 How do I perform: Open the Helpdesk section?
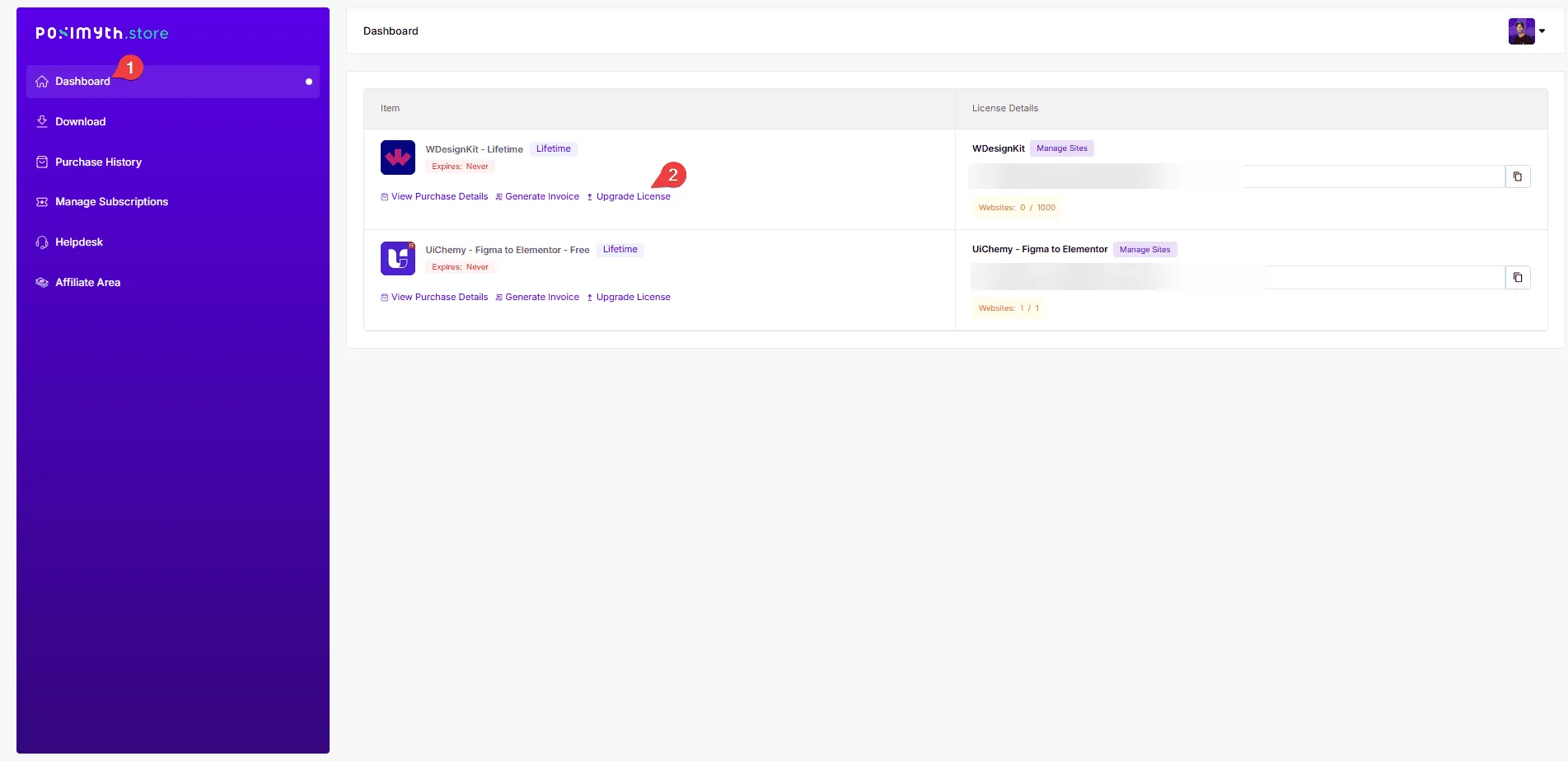78,242
